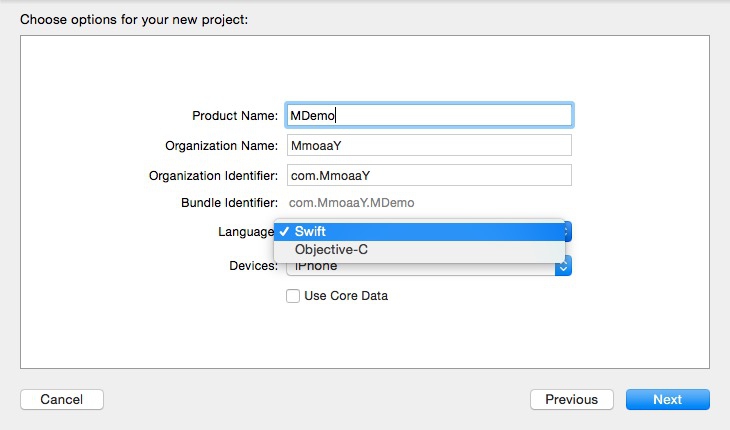The image size is (730, 430).
Task: Click the checkmark beside Swift
Action: [x=285, y=231]
